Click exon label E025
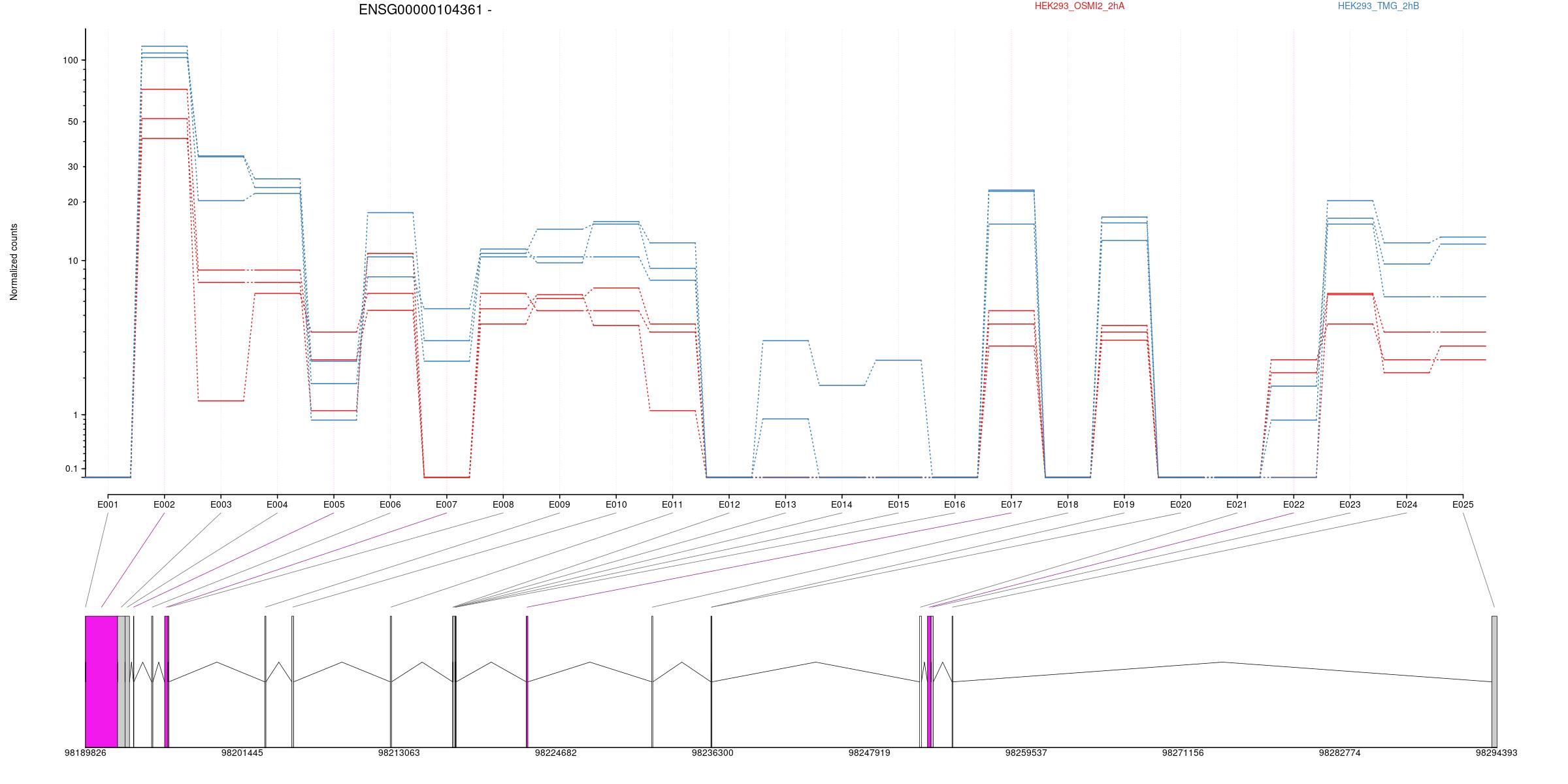This screenshot has width=1568, height=784. (x=1463, y=504)
